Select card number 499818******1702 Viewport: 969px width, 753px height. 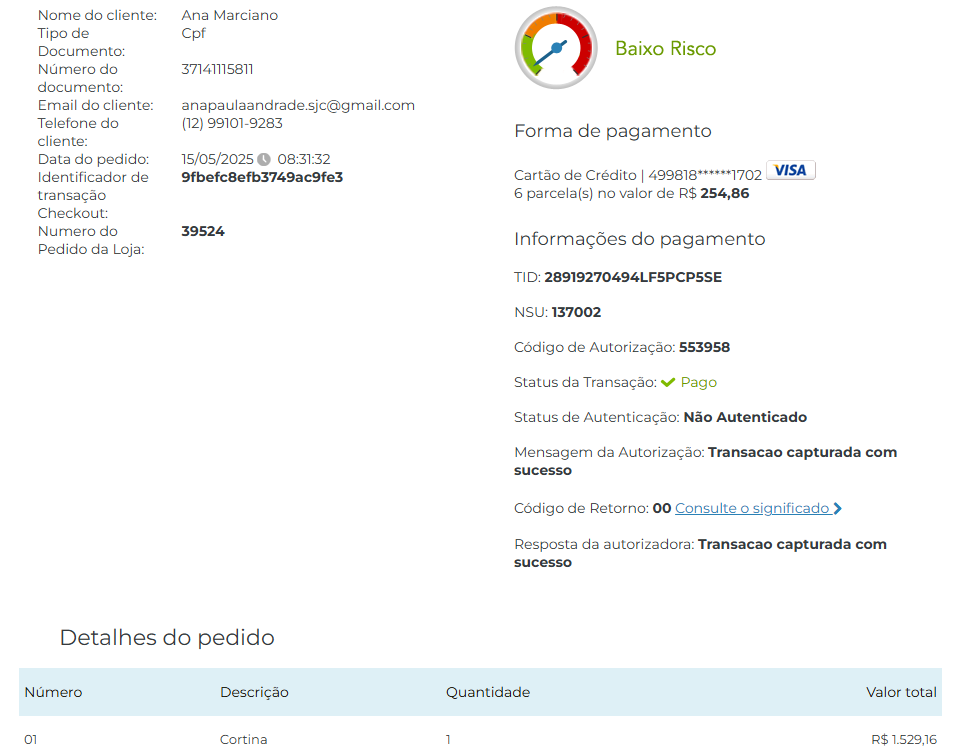click(705, 176)
